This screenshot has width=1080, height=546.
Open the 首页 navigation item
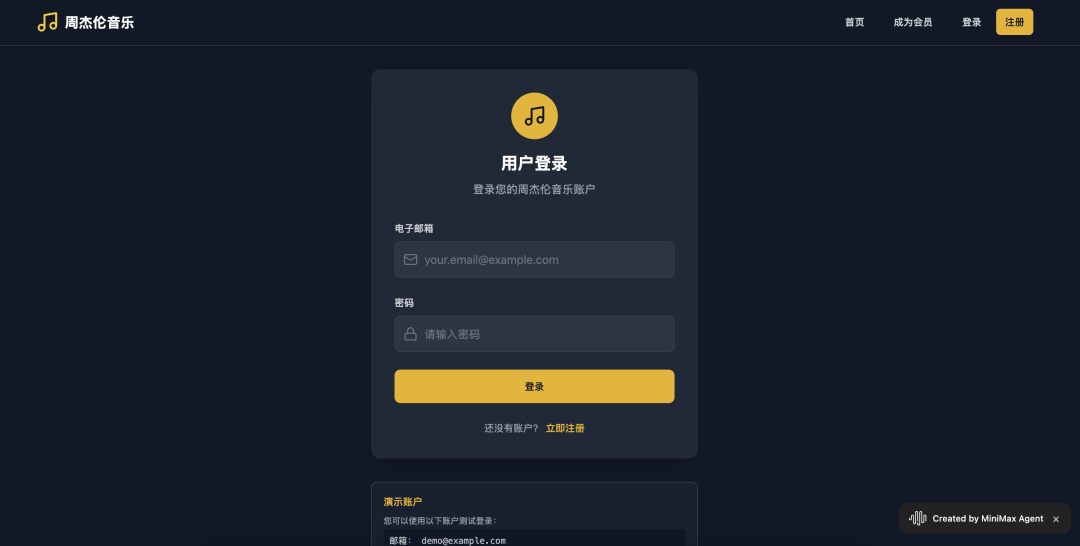pyautogui.click(x=854, y=22)
